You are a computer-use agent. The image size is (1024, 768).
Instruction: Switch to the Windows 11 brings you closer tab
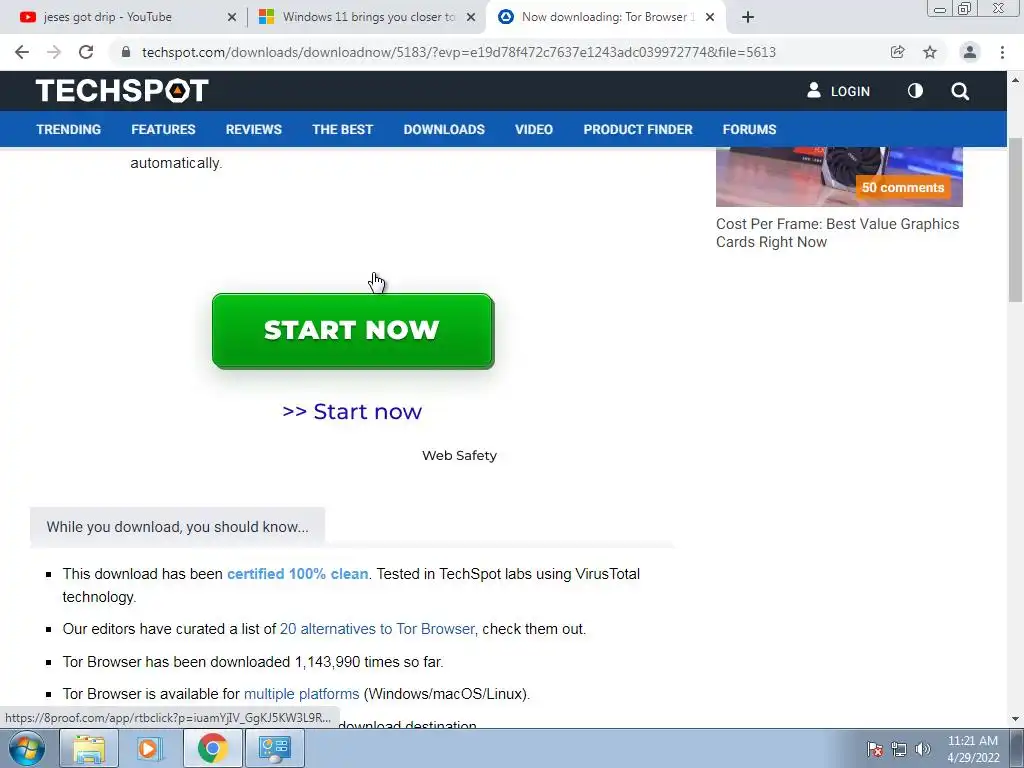tap(369, 17)
